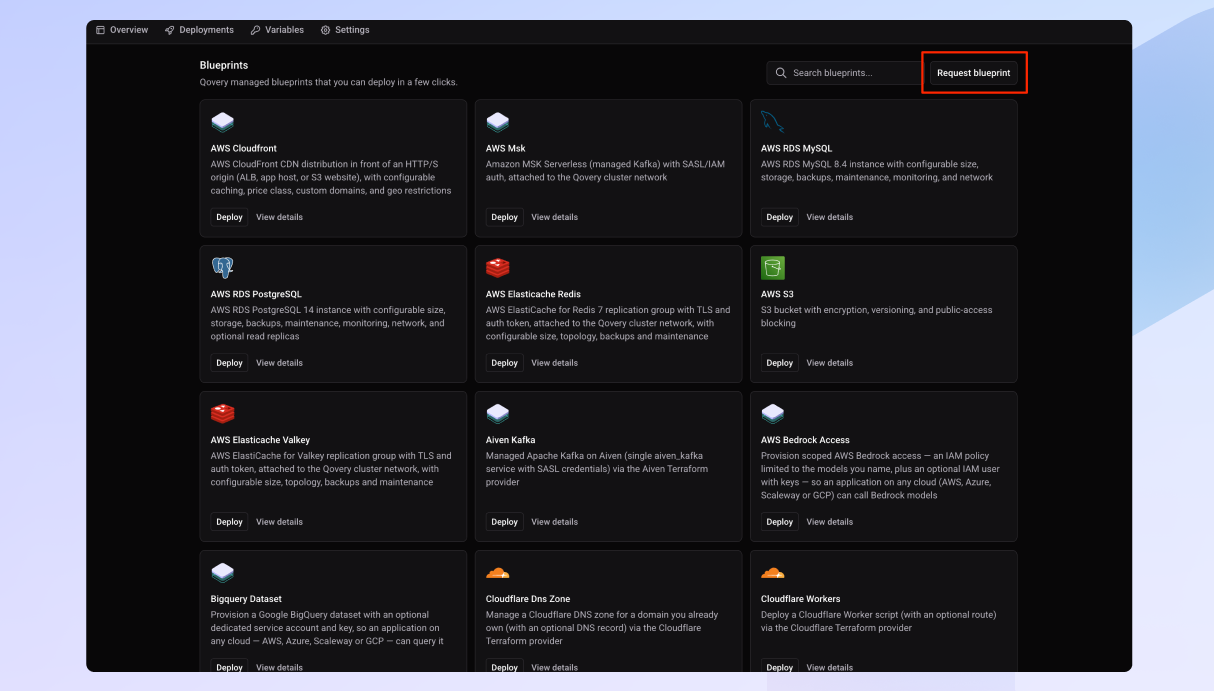Image resolution: width=1214 pixels, height=691 pixels.
Task: Deploy the AWS Cloudfront blueprint
Action: [x=229, y=217]
